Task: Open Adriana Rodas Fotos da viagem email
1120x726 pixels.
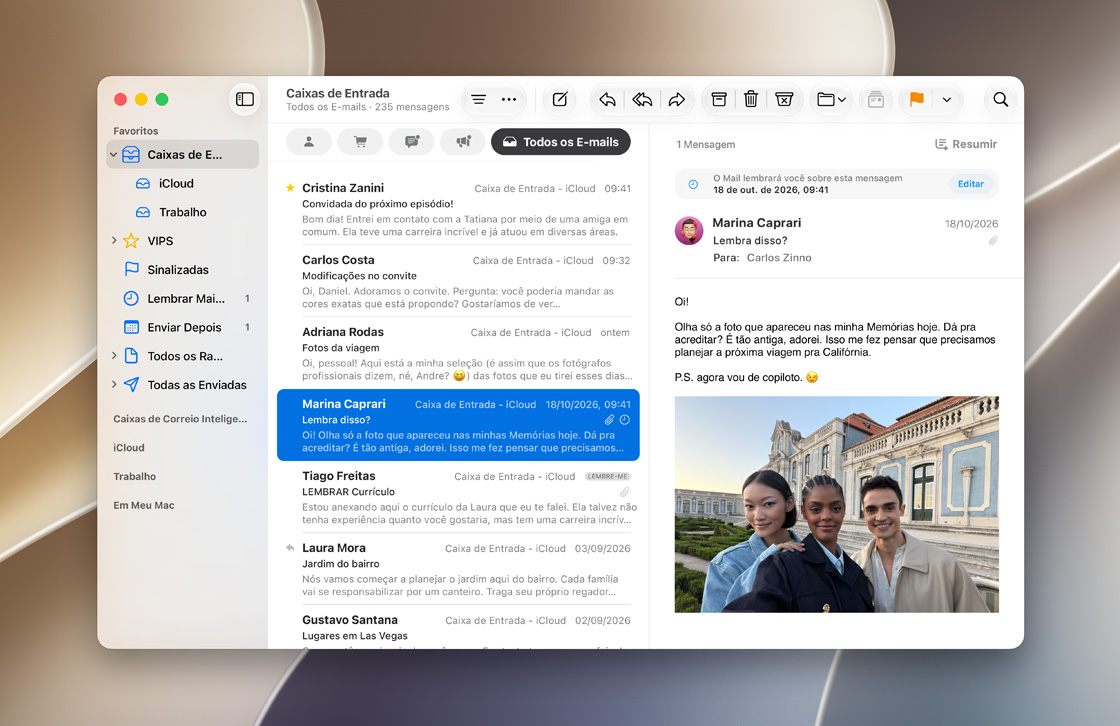Action: pos(458,353)
